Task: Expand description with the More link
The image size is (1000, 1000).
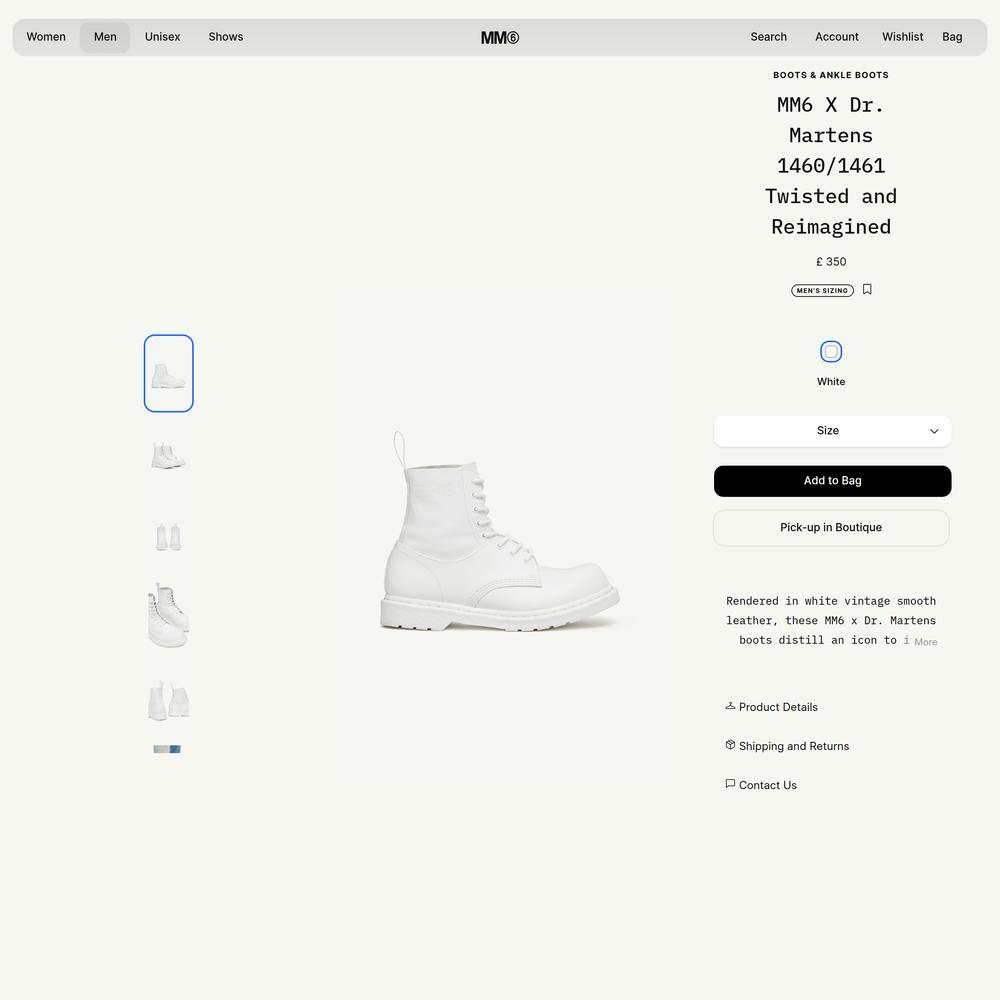Action: tap(925, 642)
